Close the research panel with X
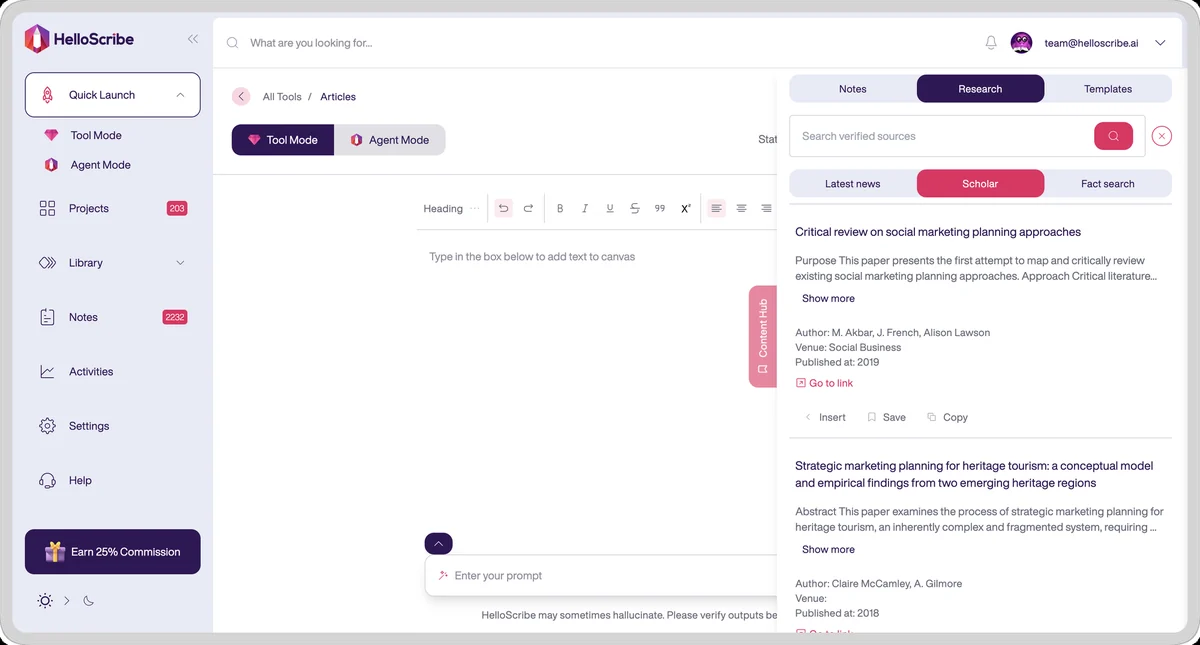The width and height of the screenshot is (1200, 645). 1161,136
